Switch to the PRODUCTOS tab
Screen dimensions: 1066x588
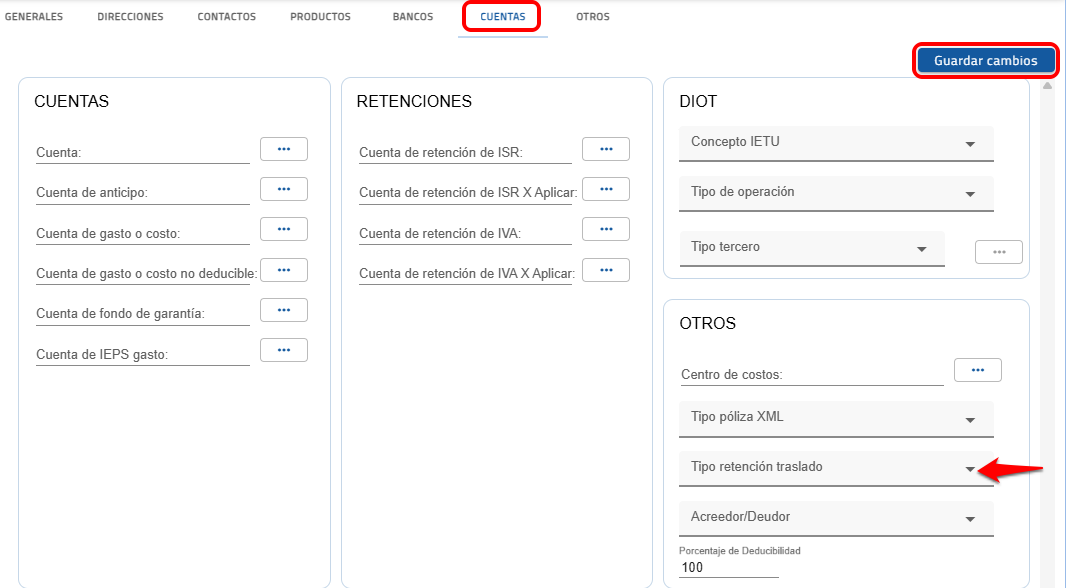pyautogui.click(x=320, y=17)
